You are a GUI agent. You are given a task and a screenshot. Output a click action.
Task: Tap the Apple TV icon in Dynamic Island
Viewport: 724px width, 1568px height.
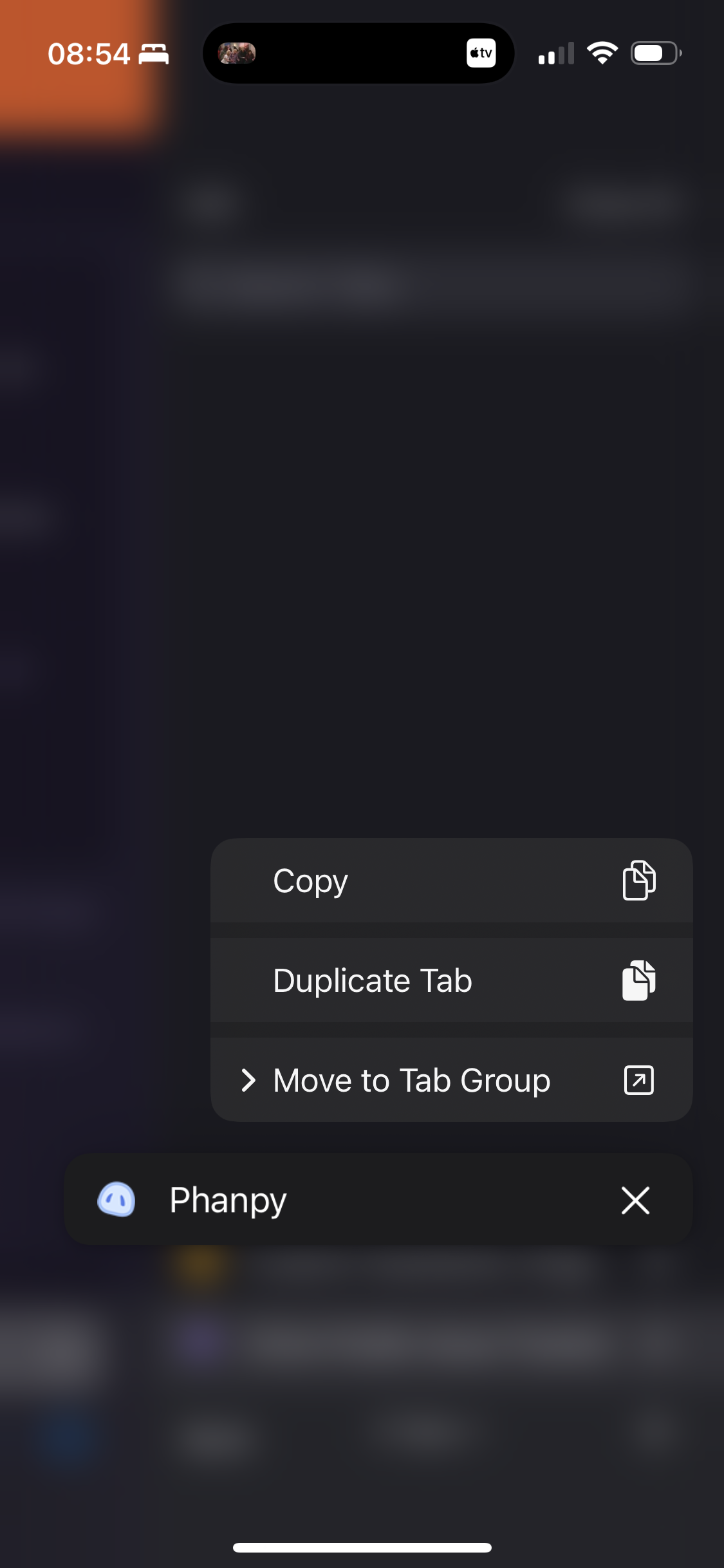click(x=481, y=53)
